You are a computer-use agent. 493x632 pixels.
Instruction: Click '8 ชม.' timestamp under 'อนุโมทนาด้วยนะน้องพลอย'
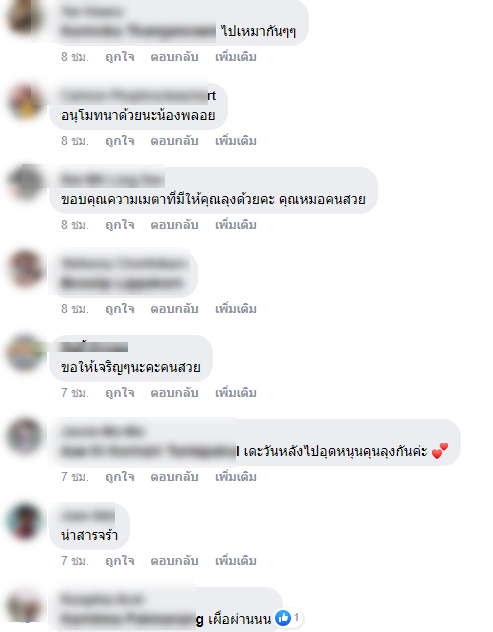75,141
